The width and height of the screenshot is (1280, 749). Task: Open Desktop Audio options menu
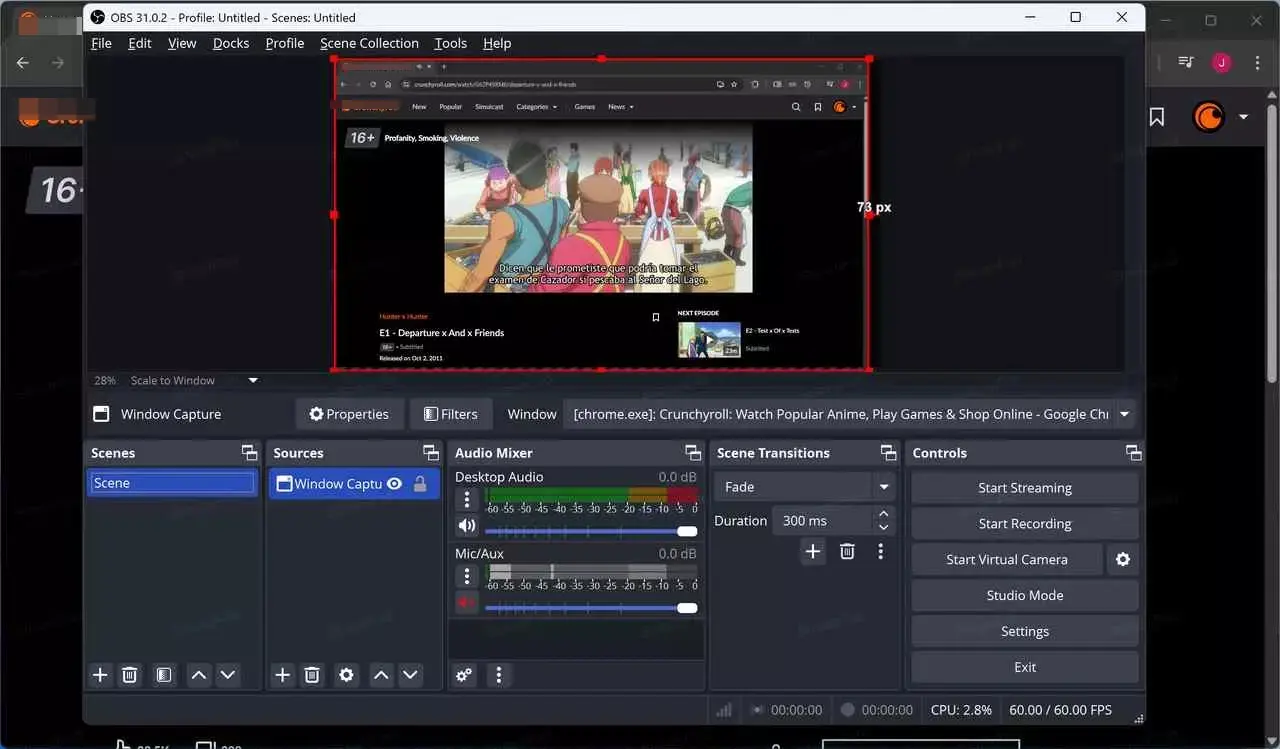pyautogui.click(x=466, y=499)
